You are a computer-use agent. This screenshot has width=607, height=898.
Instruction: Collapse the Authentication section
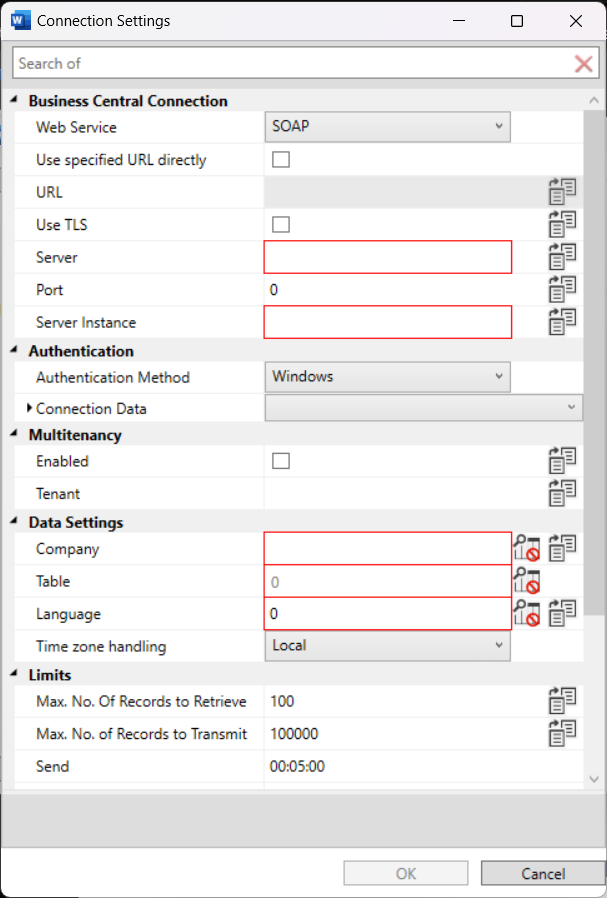(x=14, y=350)
